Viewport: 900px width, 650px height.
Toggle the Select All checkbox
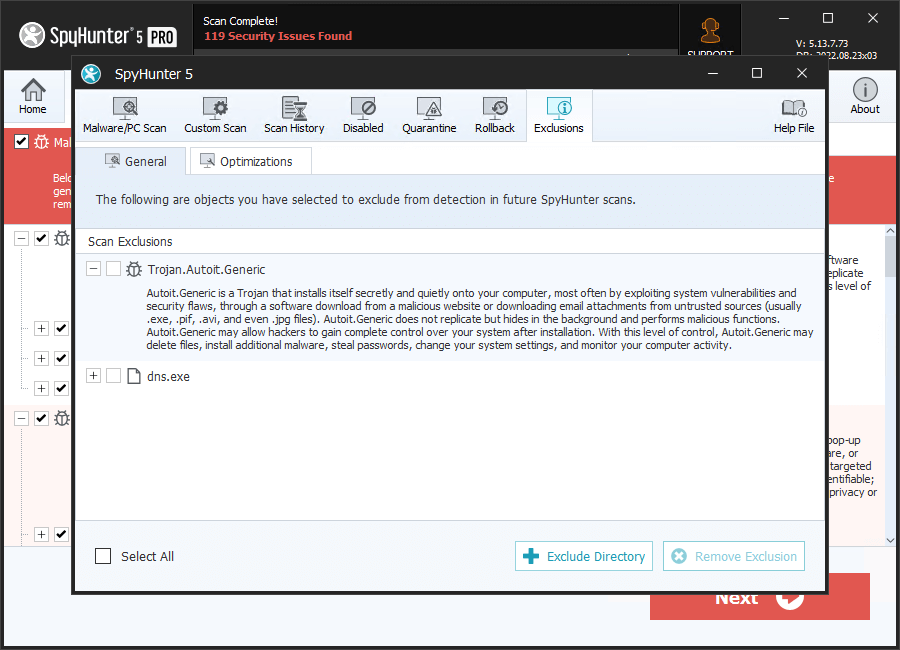(x=103, y=556)
